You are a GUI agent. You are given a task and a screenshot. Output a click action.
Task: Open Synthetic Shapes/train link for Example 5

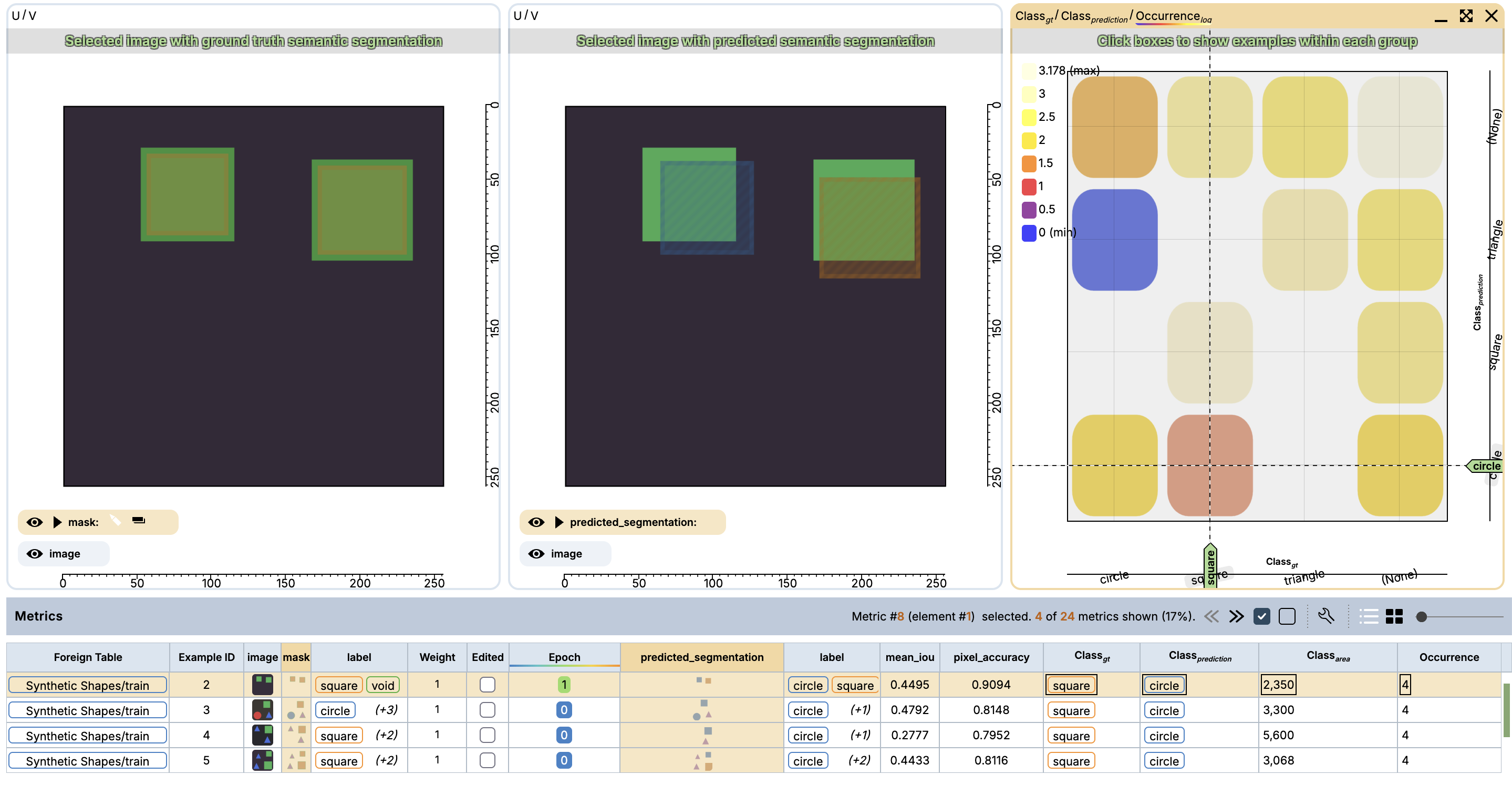[x=87, y=761]
